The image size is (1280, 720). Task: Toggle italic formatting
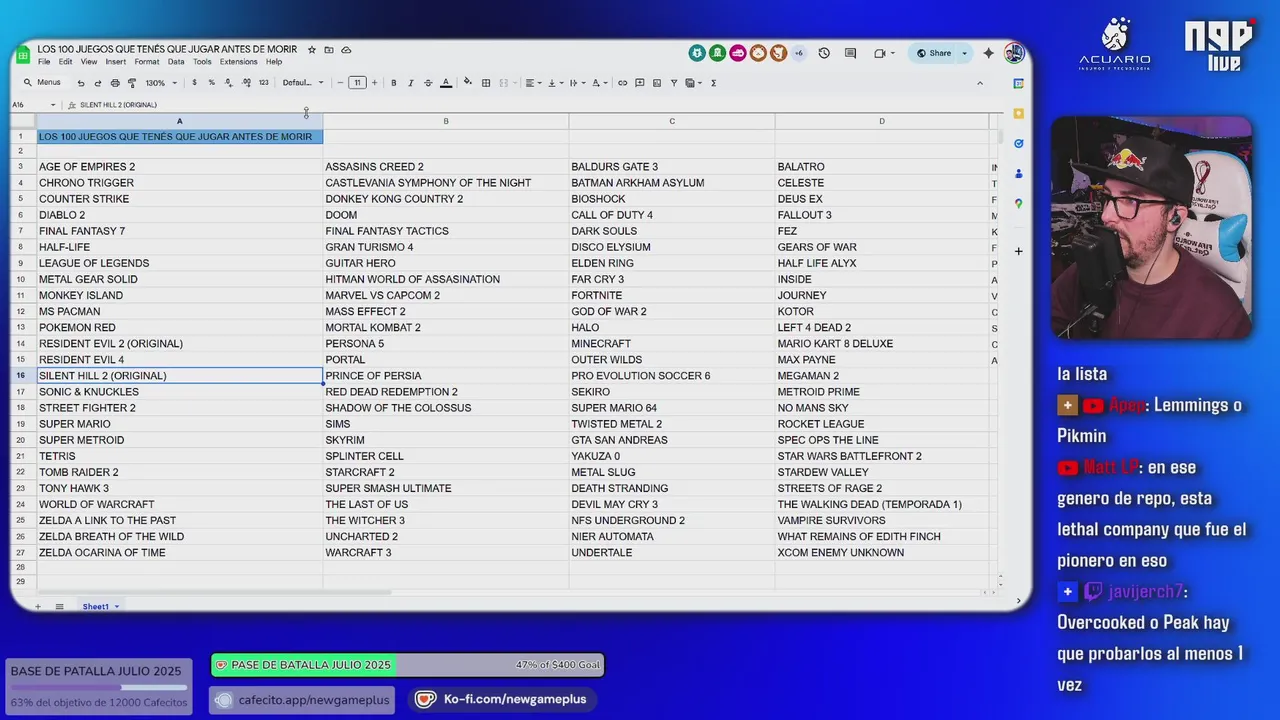point(411,83)
